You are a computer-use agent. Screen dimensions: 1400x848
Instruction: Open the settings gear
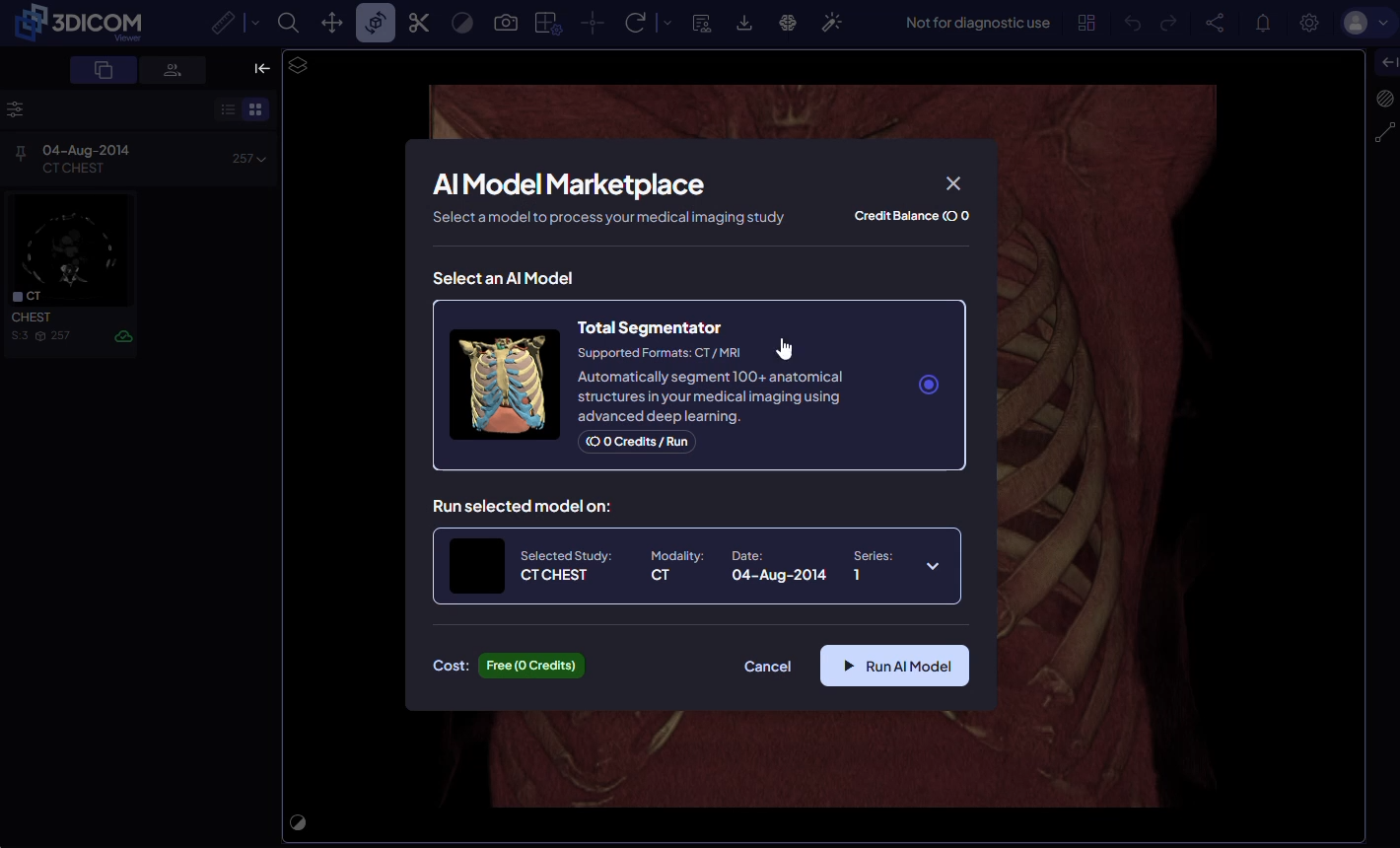(1309, 23)
